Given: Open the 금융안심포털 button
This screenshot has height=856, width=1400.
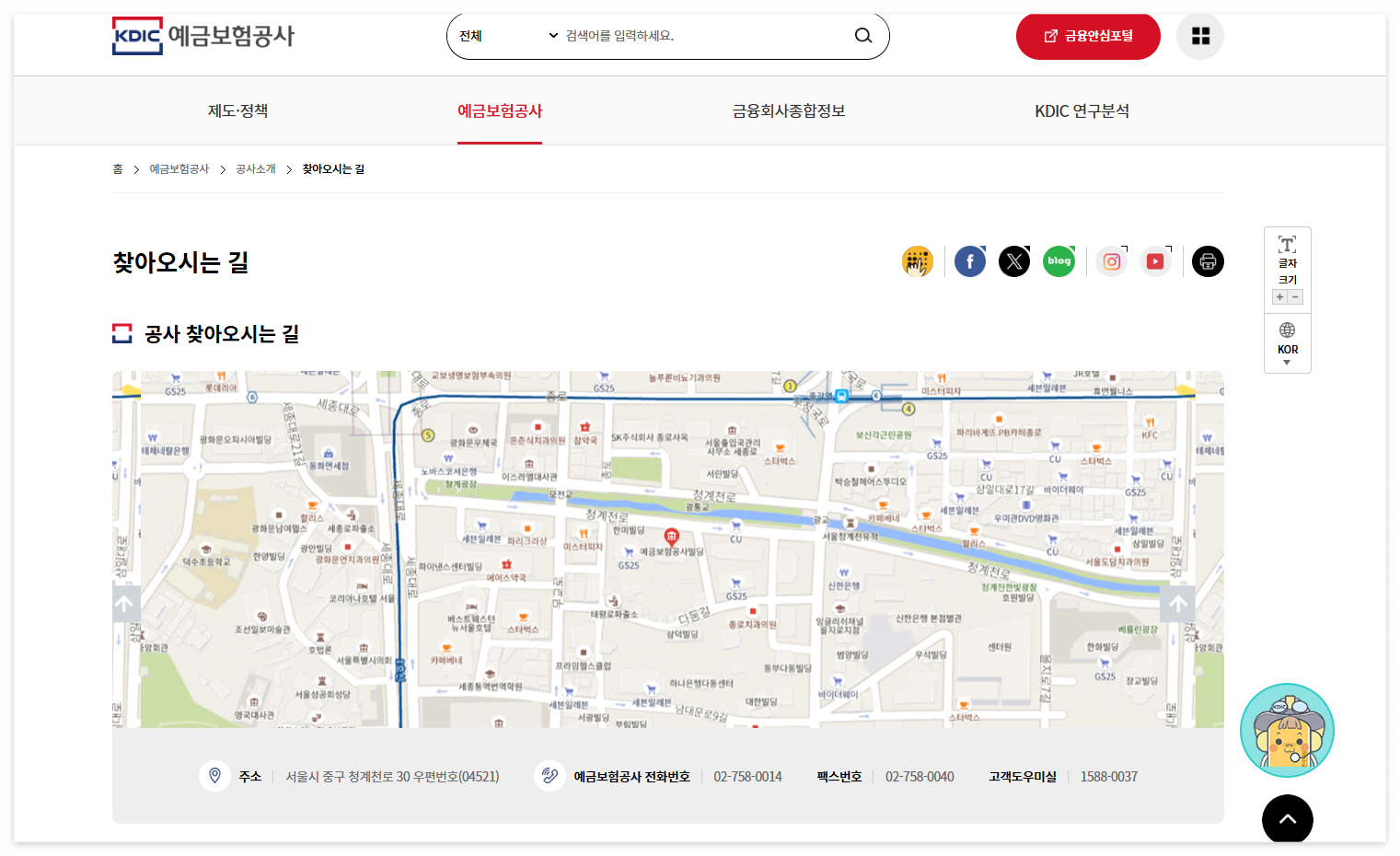Looking at the screenshot, I should click(1088, 35).
